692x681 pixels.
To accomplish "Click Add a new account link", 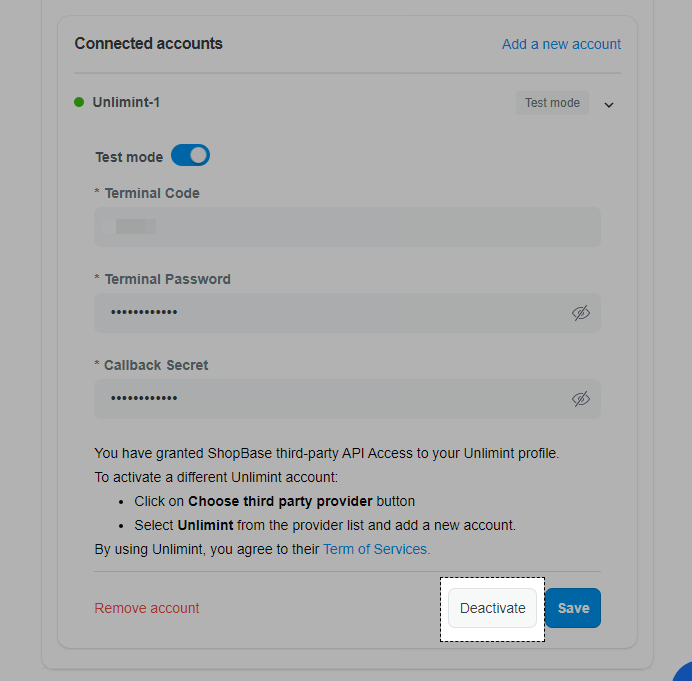I will (x=561, y=44).
